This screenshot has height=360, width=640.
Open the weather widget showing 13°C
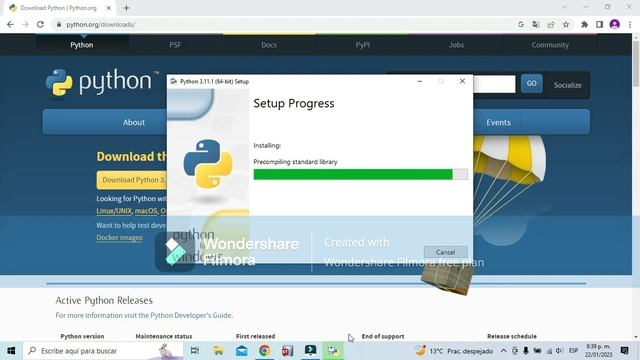tap(454, 351)
